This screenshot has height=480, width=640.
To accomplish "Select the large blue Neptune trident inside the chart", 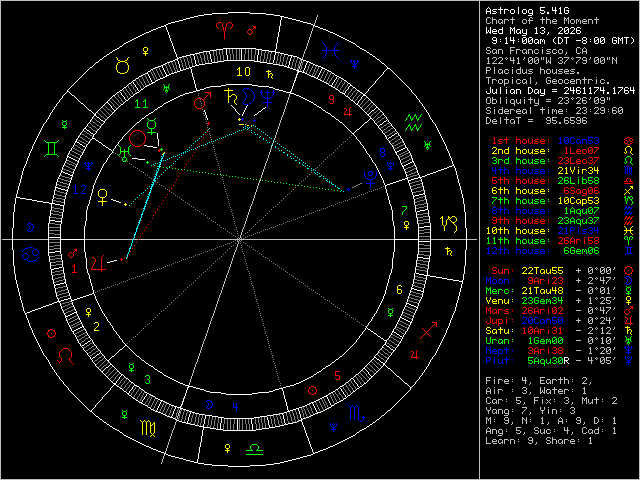I will pos(267,98).
